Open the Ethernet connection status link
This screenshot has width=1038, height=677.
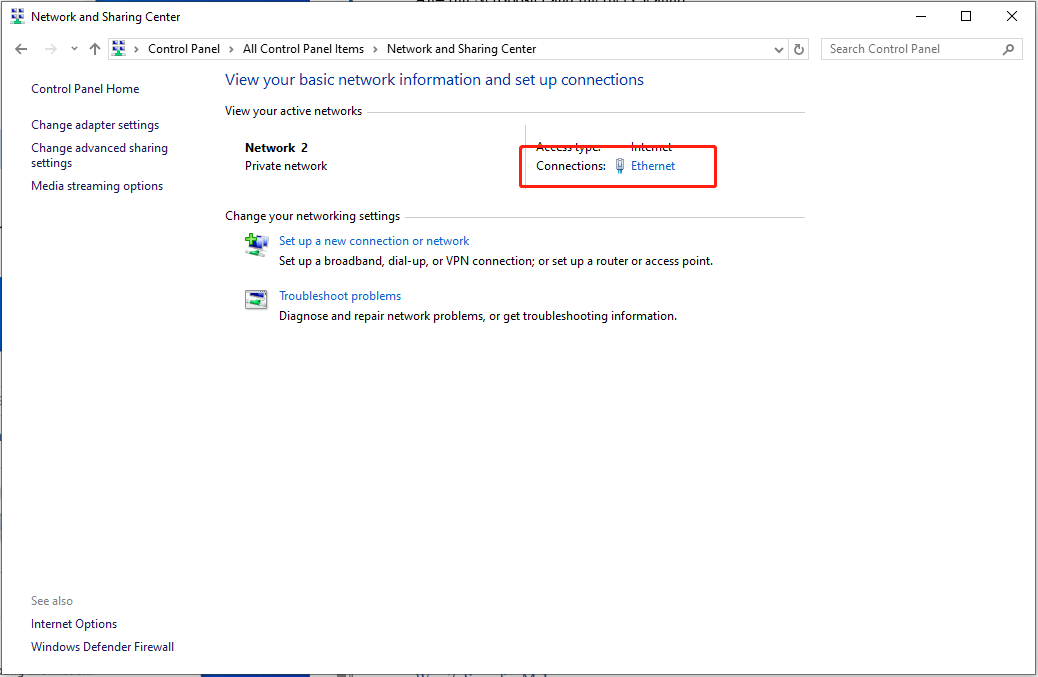point(653,166)
